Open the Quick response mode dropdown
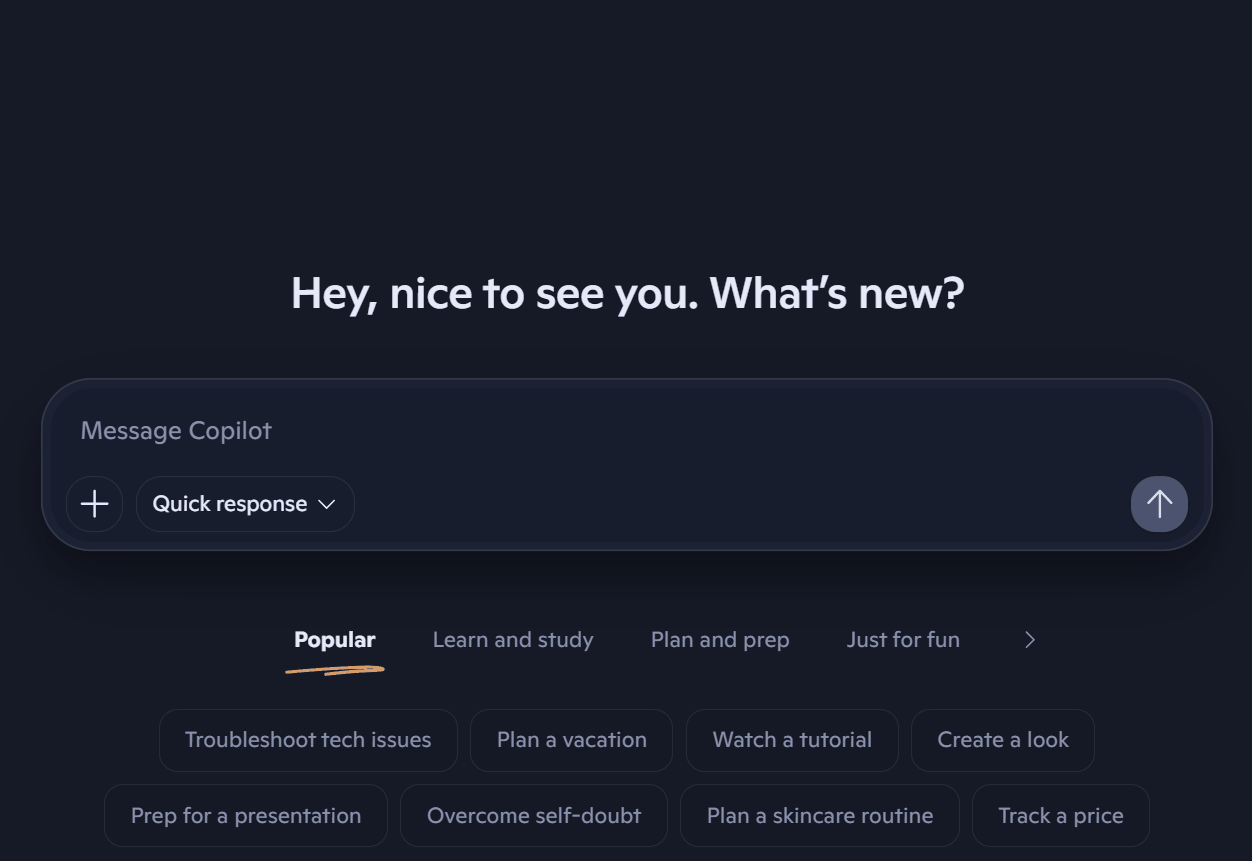Viewport: 1252px width, 861px height. click(245, 504)
